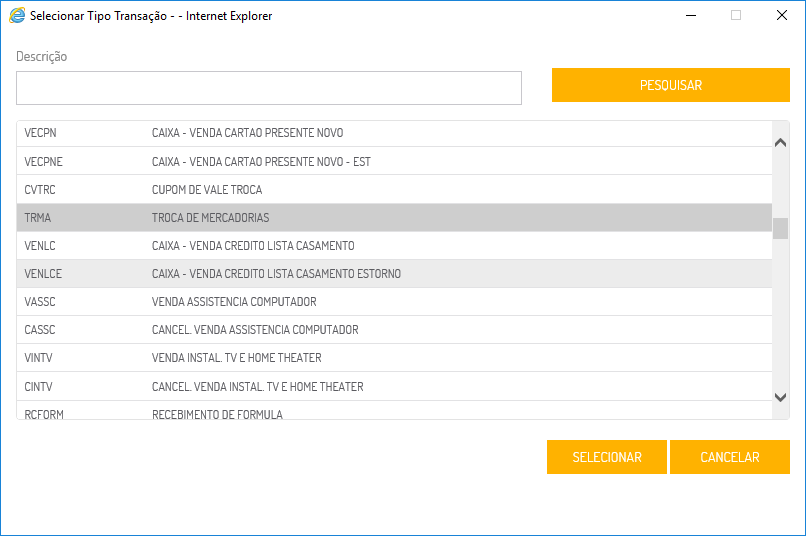Click the Internet Explorer logo icon
806x536 pixels.
[x=17, y=16]
